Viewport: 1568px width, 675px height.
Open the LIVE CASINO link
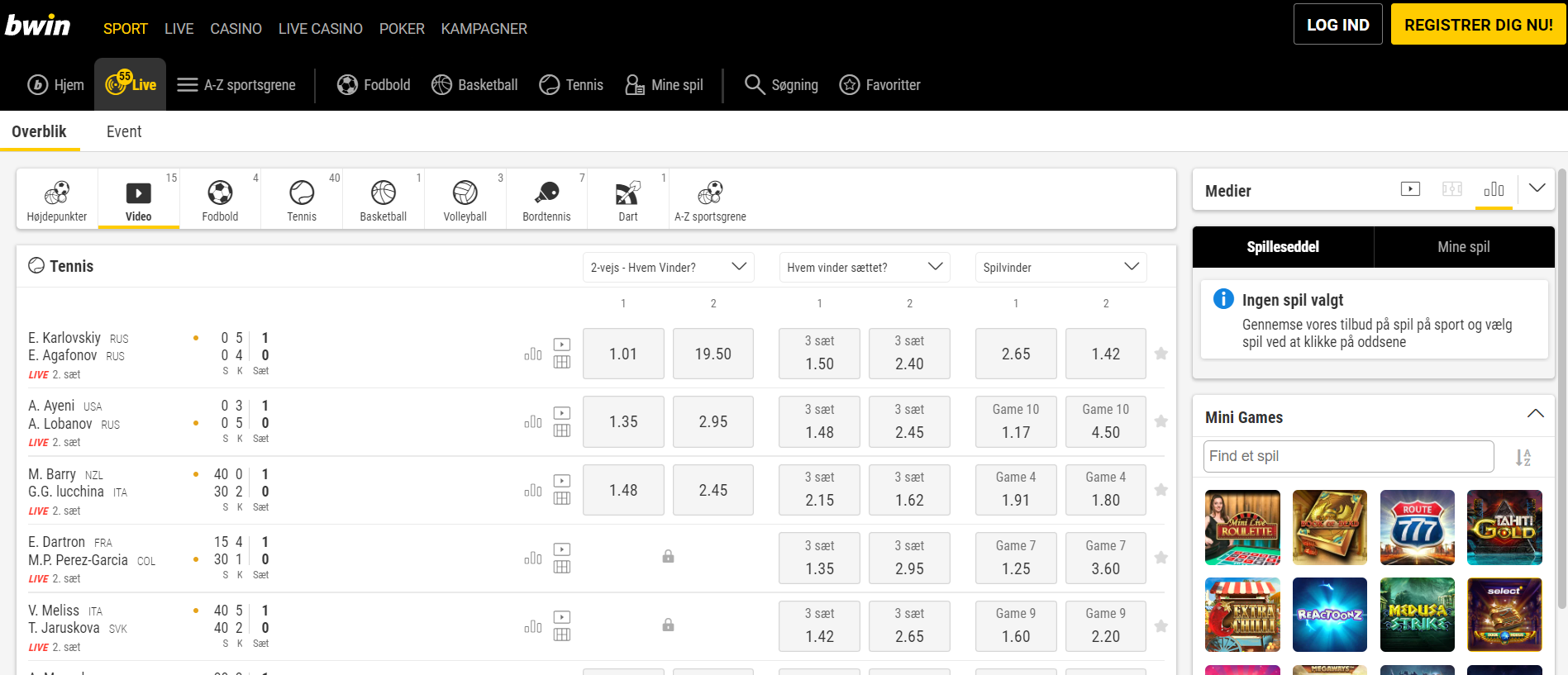(321, 29)
